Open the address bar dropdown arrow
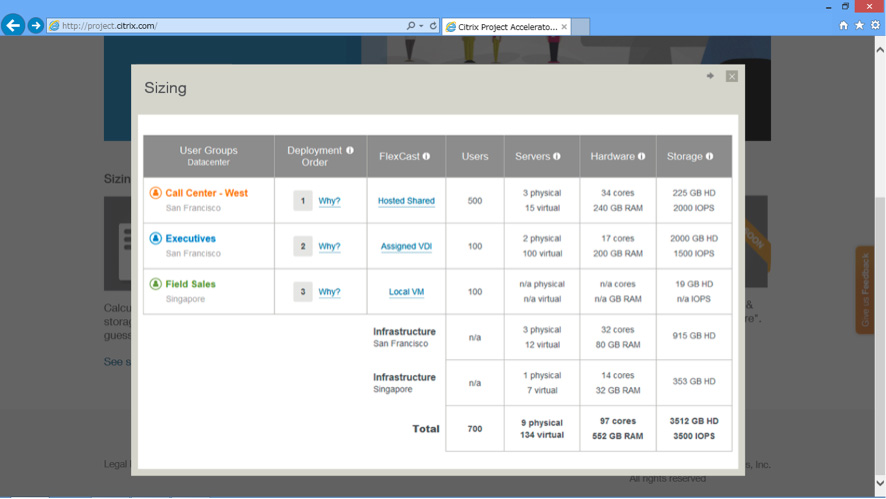This screenshot has height=499, width=886. [x=421, y=26]
